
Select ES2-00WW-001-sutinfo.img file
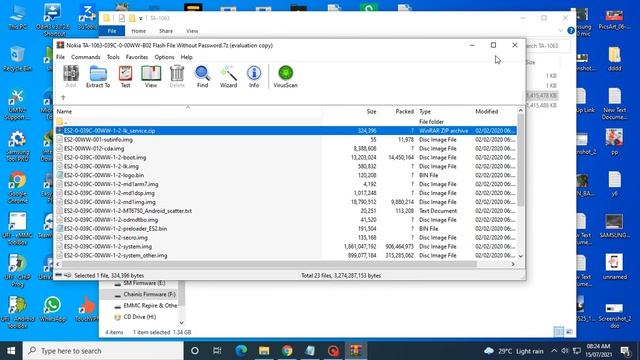(x=286, y=140)
